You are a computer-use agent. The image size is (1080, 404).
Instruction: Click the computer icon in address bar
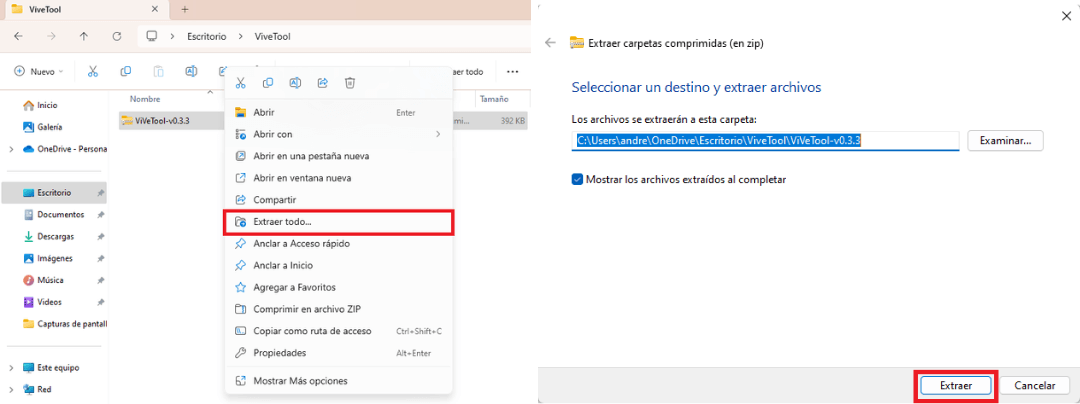(x=152, y=36)
